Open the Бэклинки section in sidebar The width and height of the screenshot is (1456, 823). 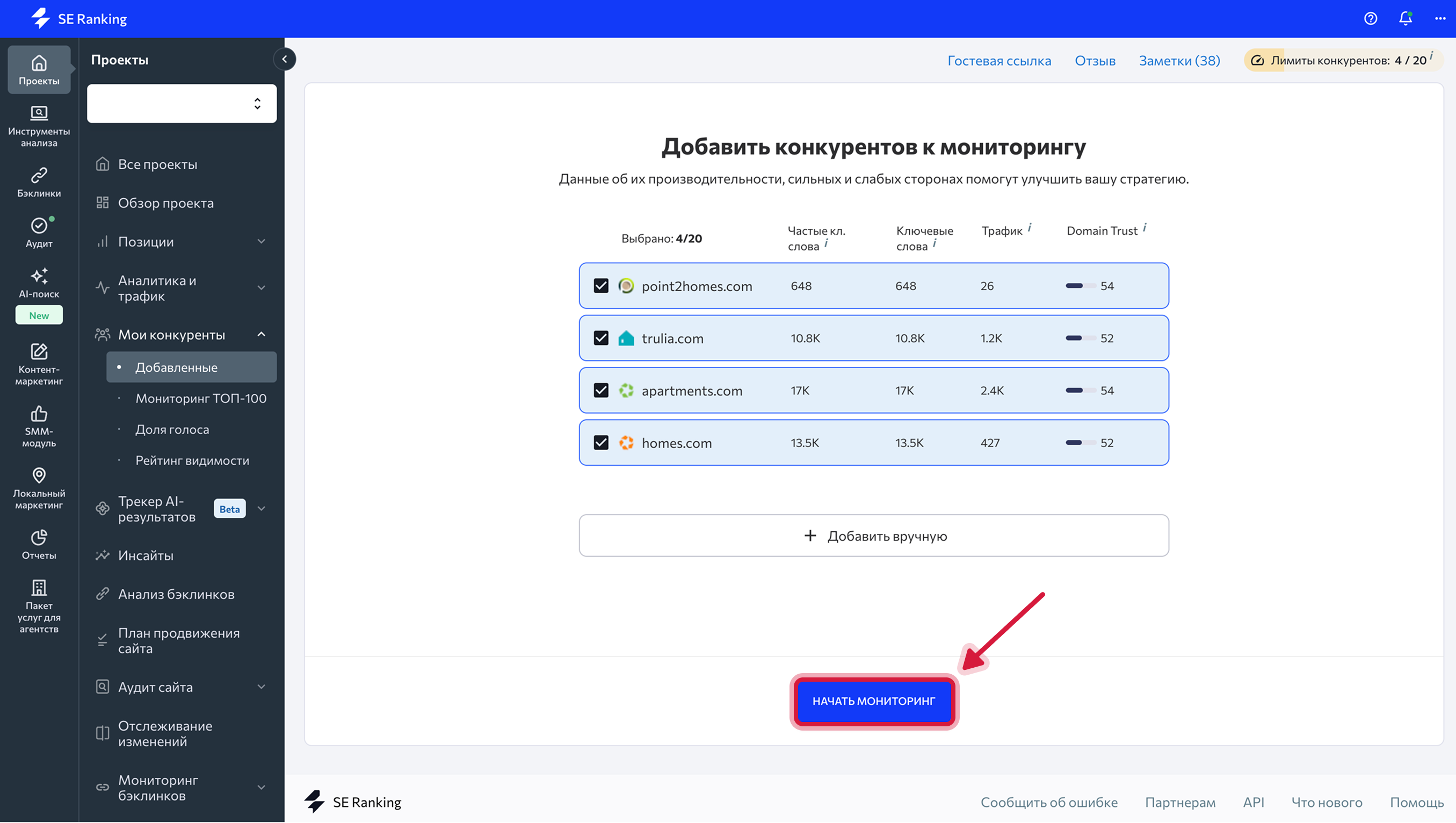pyautogui.click(x=39, y=181)
